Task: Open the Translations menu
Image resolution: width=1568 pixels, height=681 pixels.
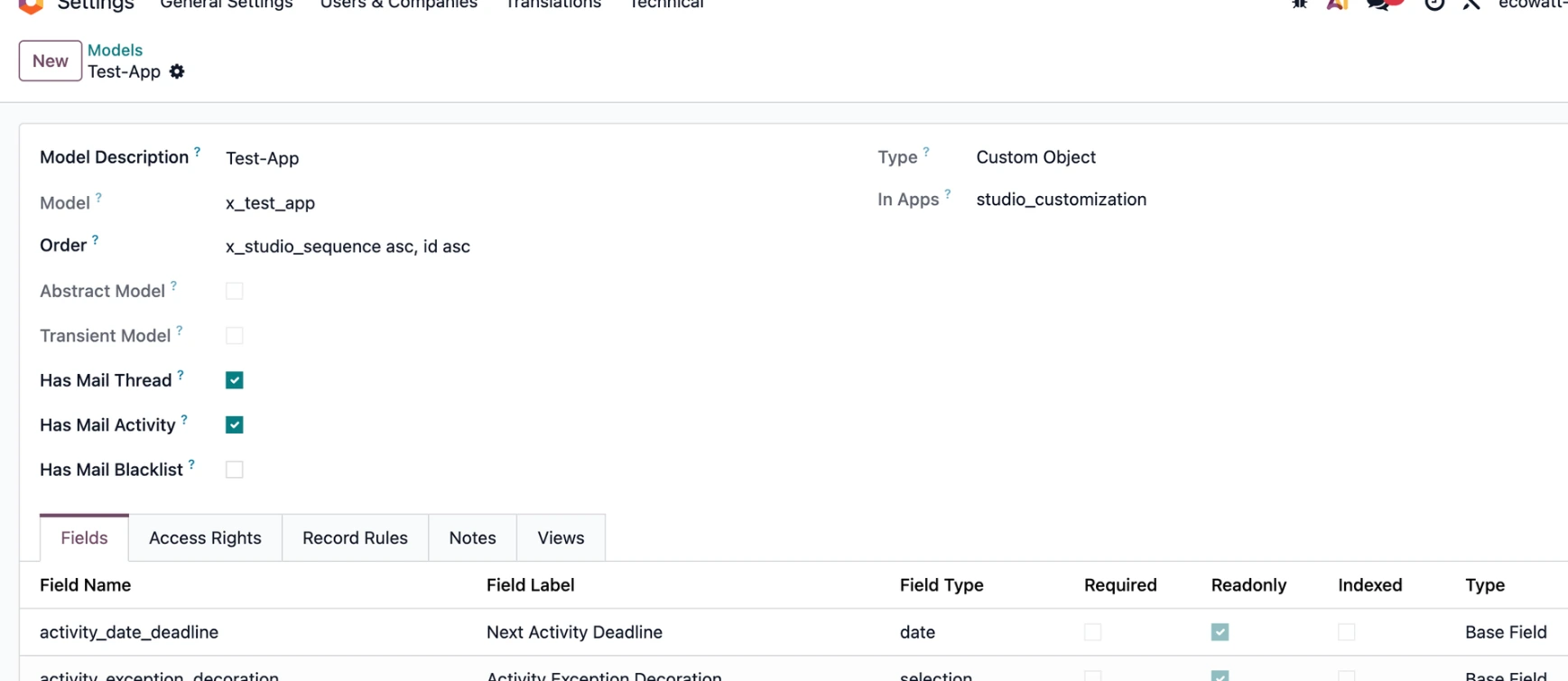Action: [553, 4]
